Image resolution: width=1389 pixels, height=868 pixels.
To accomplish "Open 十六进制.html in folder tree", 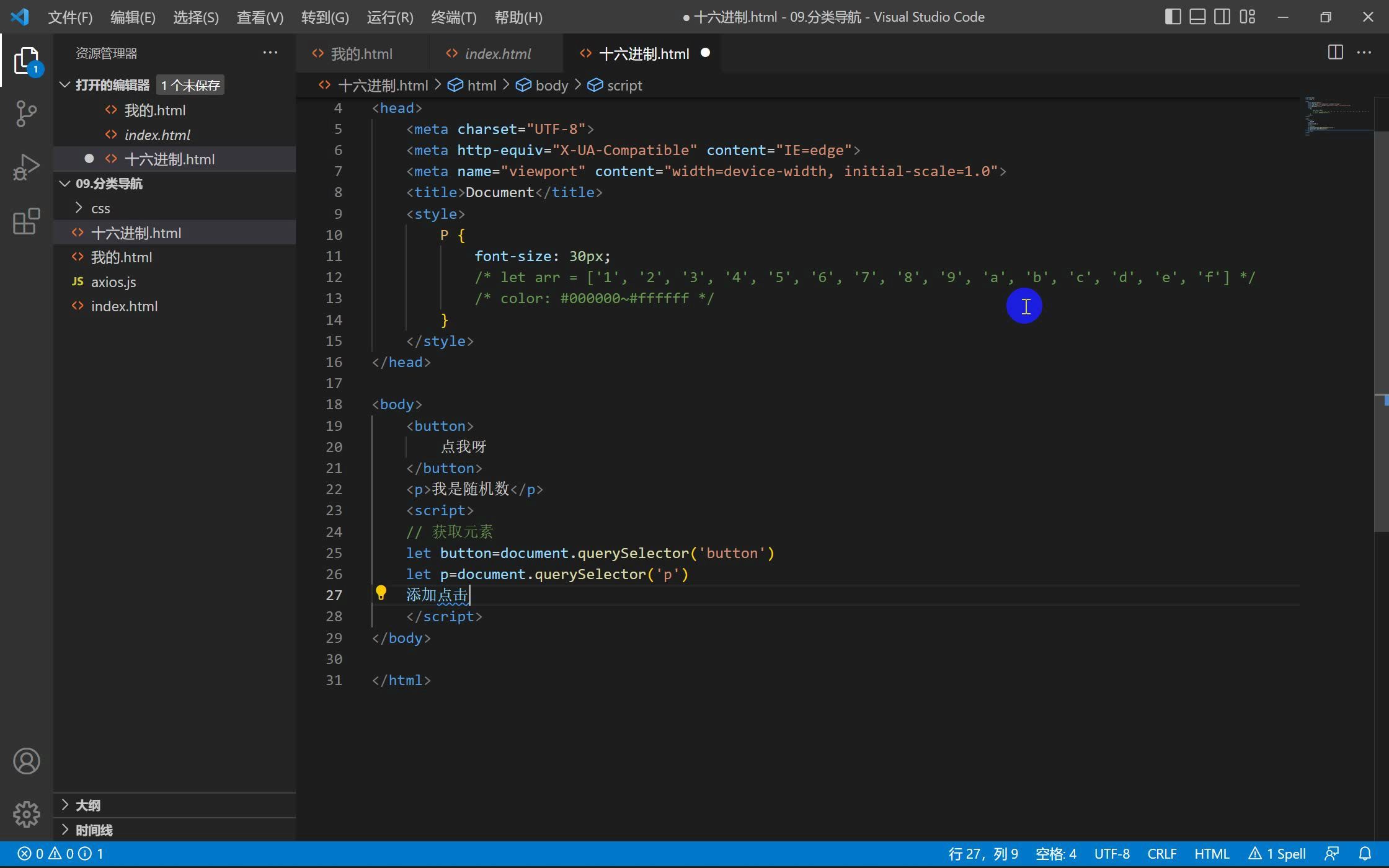I will point(174,233).
